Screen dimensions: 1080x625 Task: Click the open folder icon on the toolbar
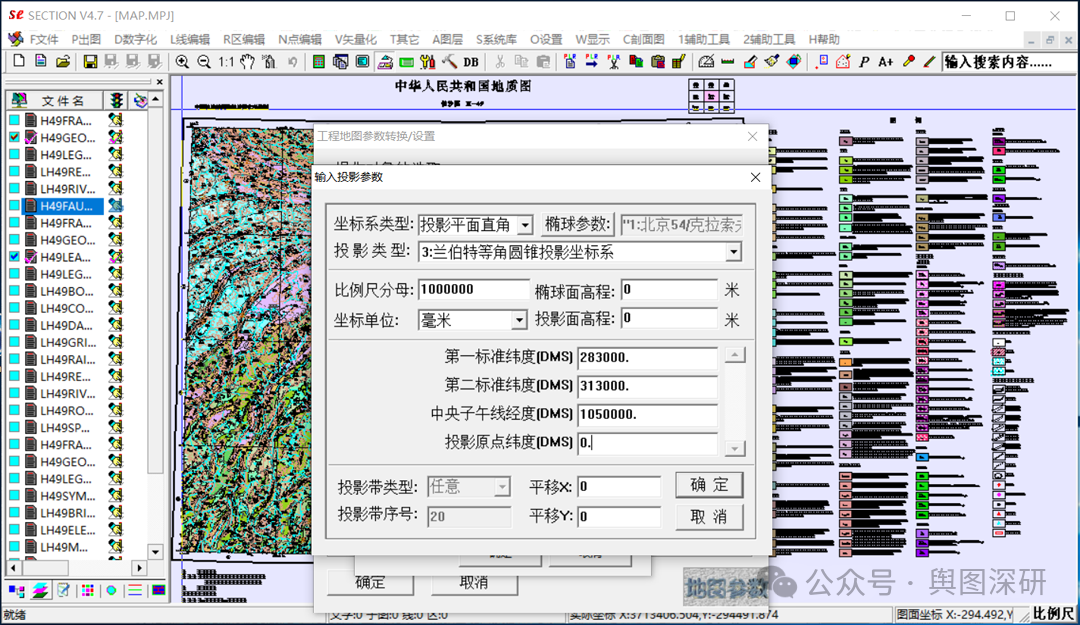click(62, 62)
